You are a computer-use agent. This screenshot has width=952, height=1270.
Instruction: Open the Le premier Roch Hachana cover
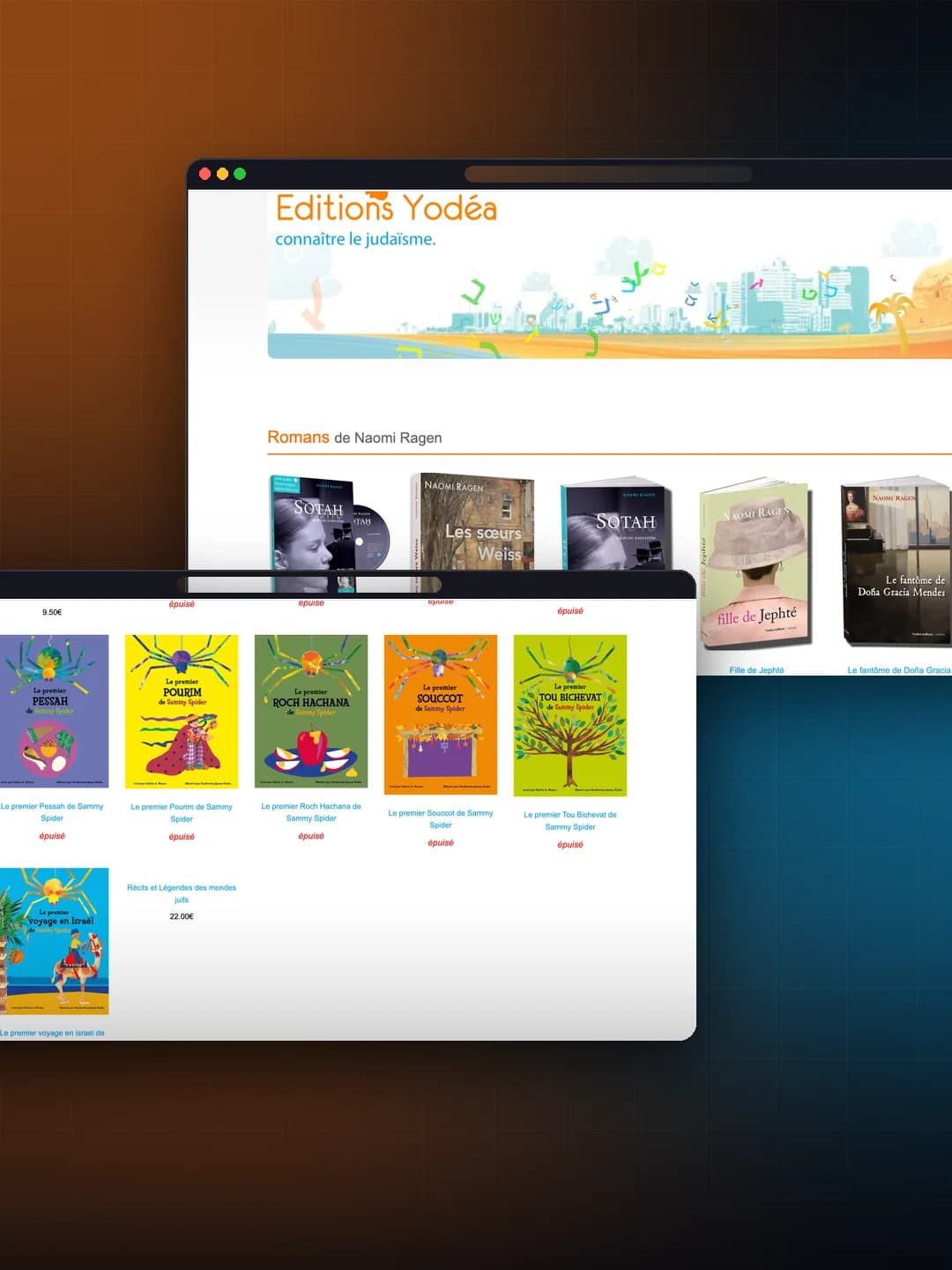[x=311, y=711]
